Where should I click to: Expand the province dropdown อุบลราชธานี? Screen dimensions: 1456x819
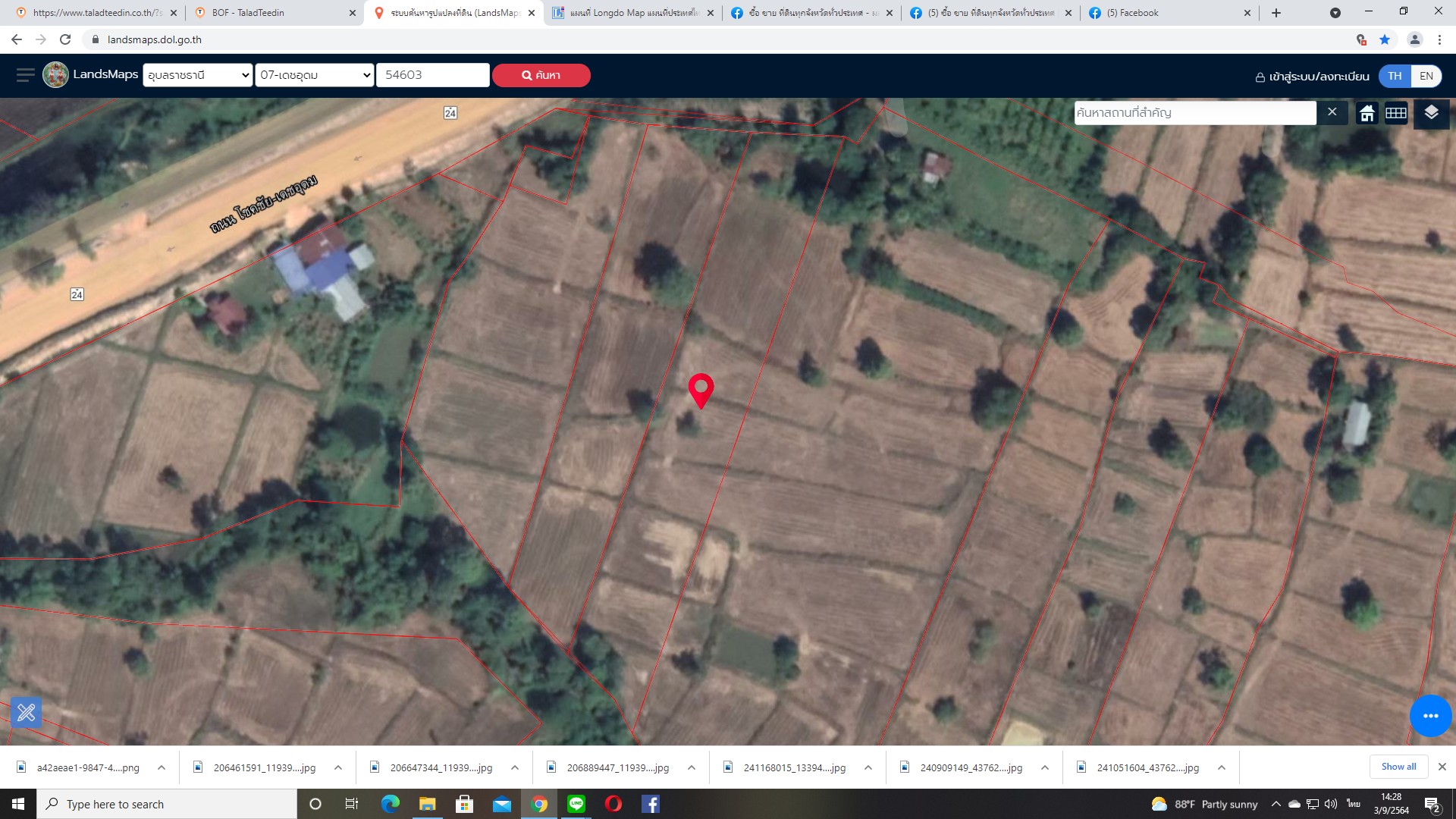click(x=197, y=75)
